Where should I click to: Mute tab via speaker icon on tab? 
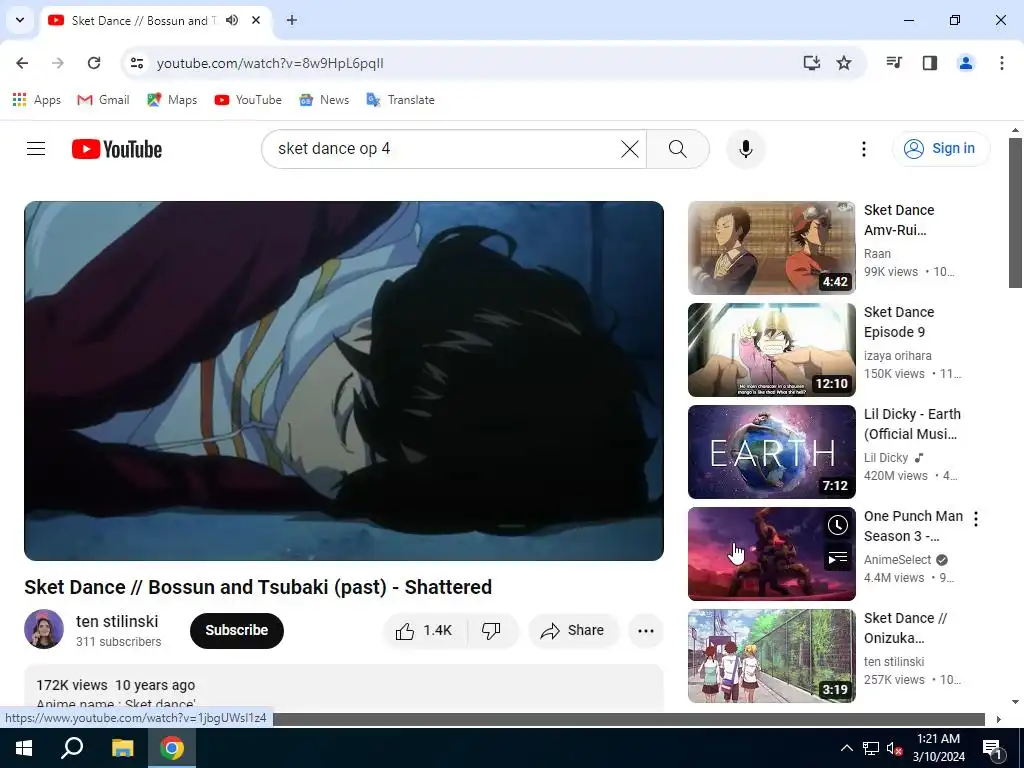pos(232,20)
